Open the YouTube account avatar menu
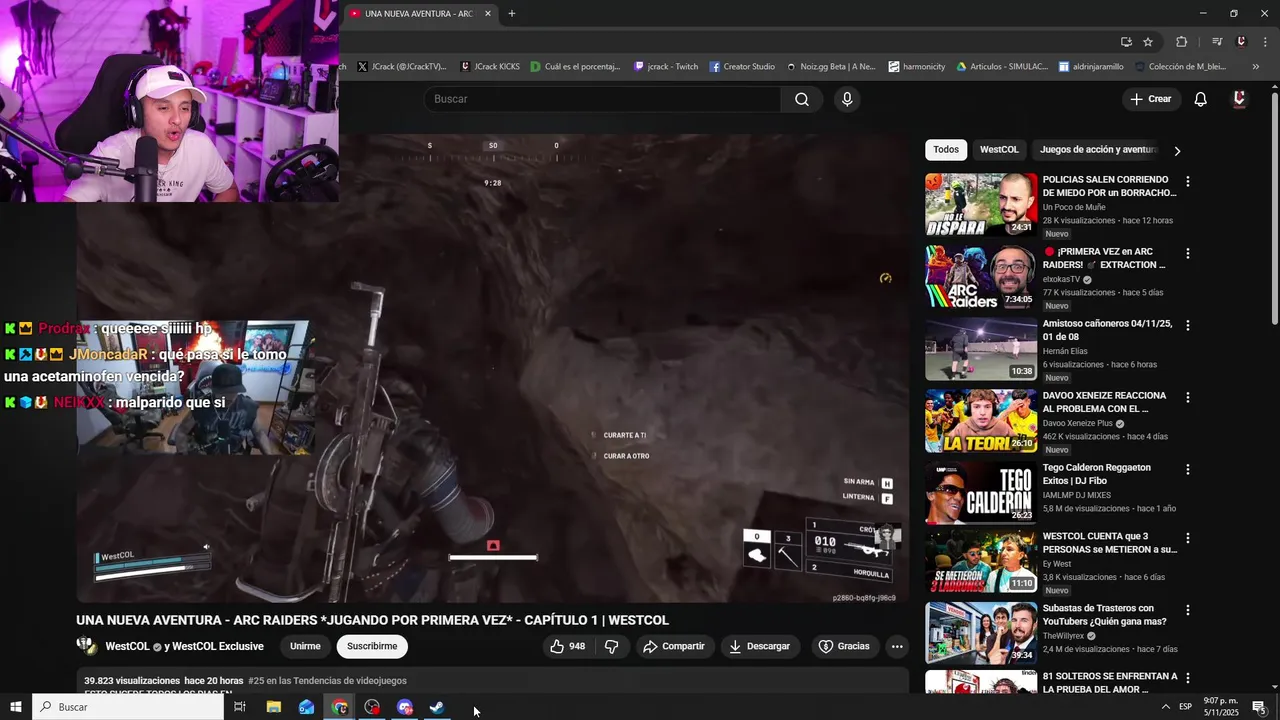Screen dimensions: 1280x720 [x=1239, y=99]
